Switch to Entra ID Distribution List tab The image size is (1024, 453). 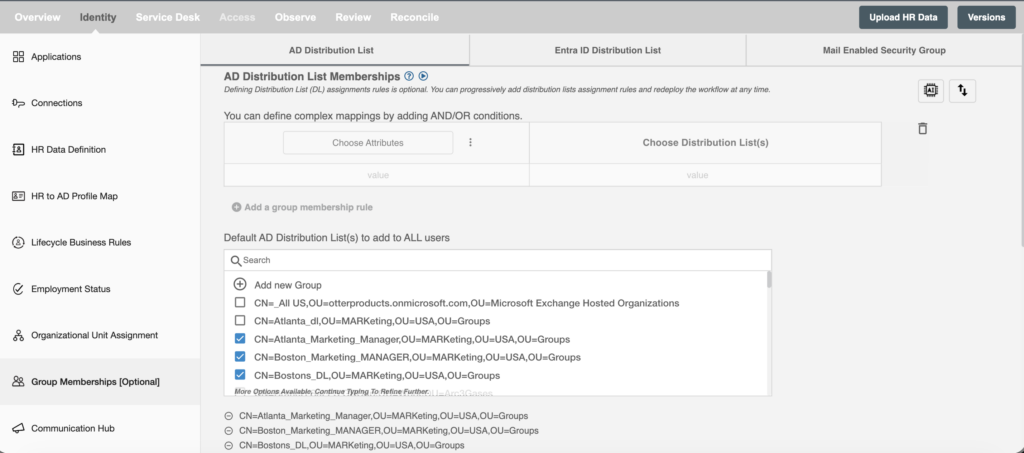tap(607, 50)
